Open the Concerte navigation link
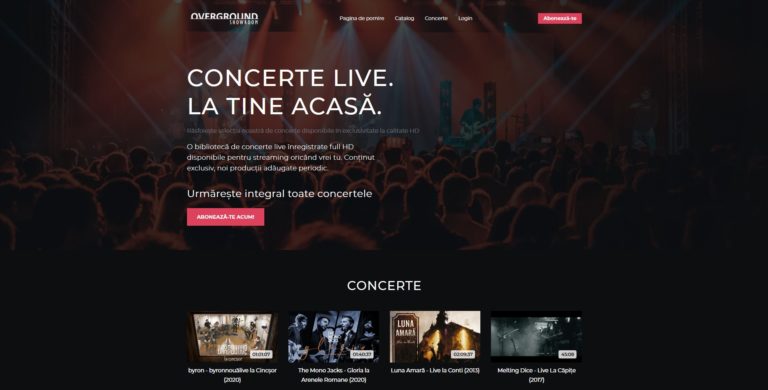Viewport: 768px width, 390px height. click(436, 18)
